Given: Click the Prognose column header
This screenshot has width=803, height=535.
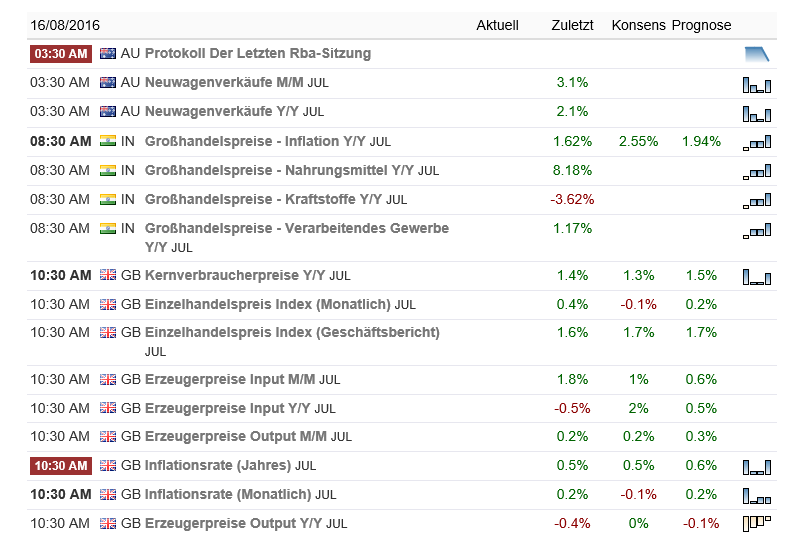Looking at the screenshot, I should (x=701, y=25).
